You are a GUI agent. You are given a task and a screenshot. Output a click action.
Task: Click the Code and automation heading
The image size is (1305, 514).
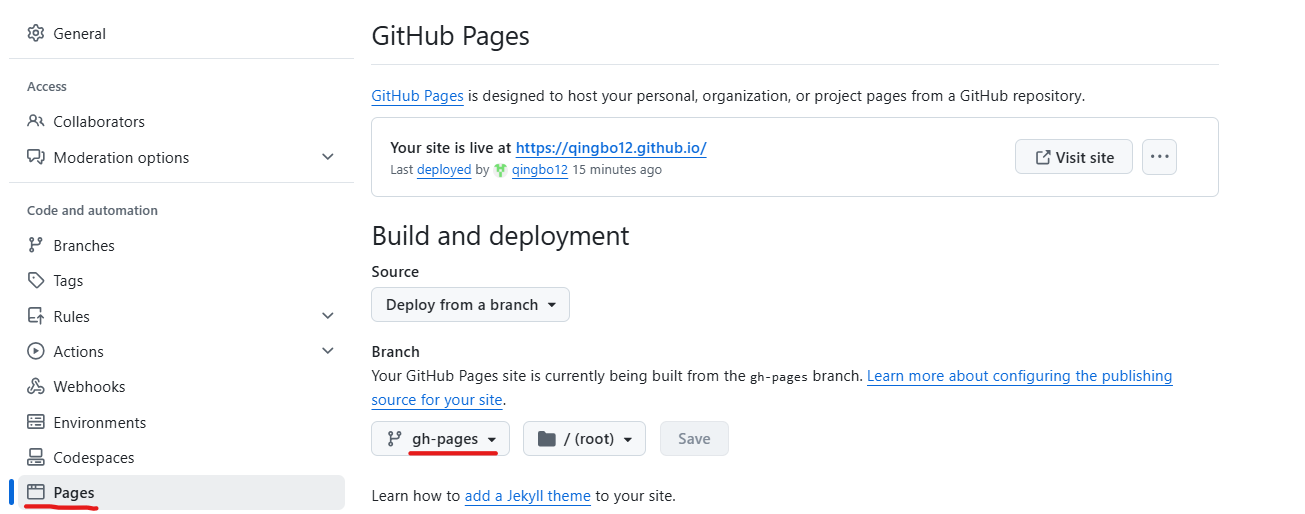coord(92,211)
